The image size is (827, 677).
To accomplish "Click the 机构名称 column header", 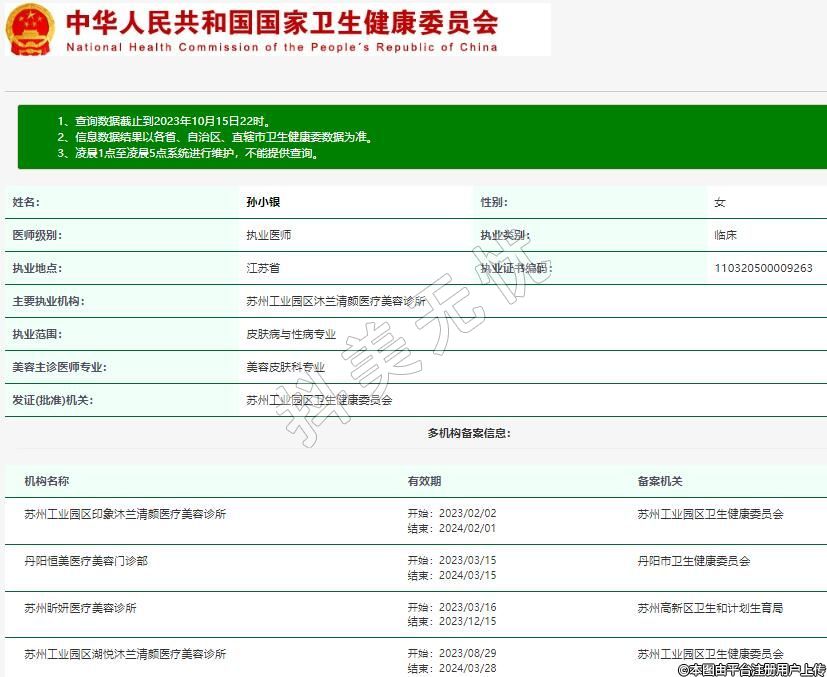I will click(47, 481).
